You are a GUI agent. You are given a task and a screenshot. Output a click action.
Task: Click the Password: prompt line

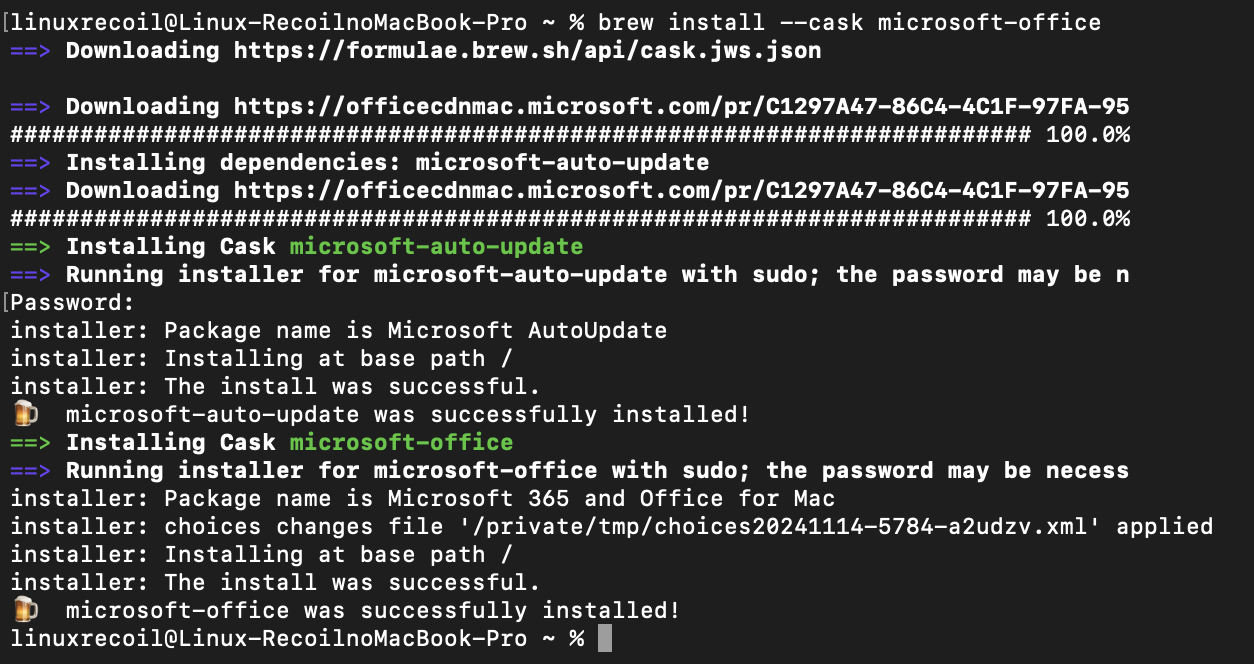click(x=72, y=302)
